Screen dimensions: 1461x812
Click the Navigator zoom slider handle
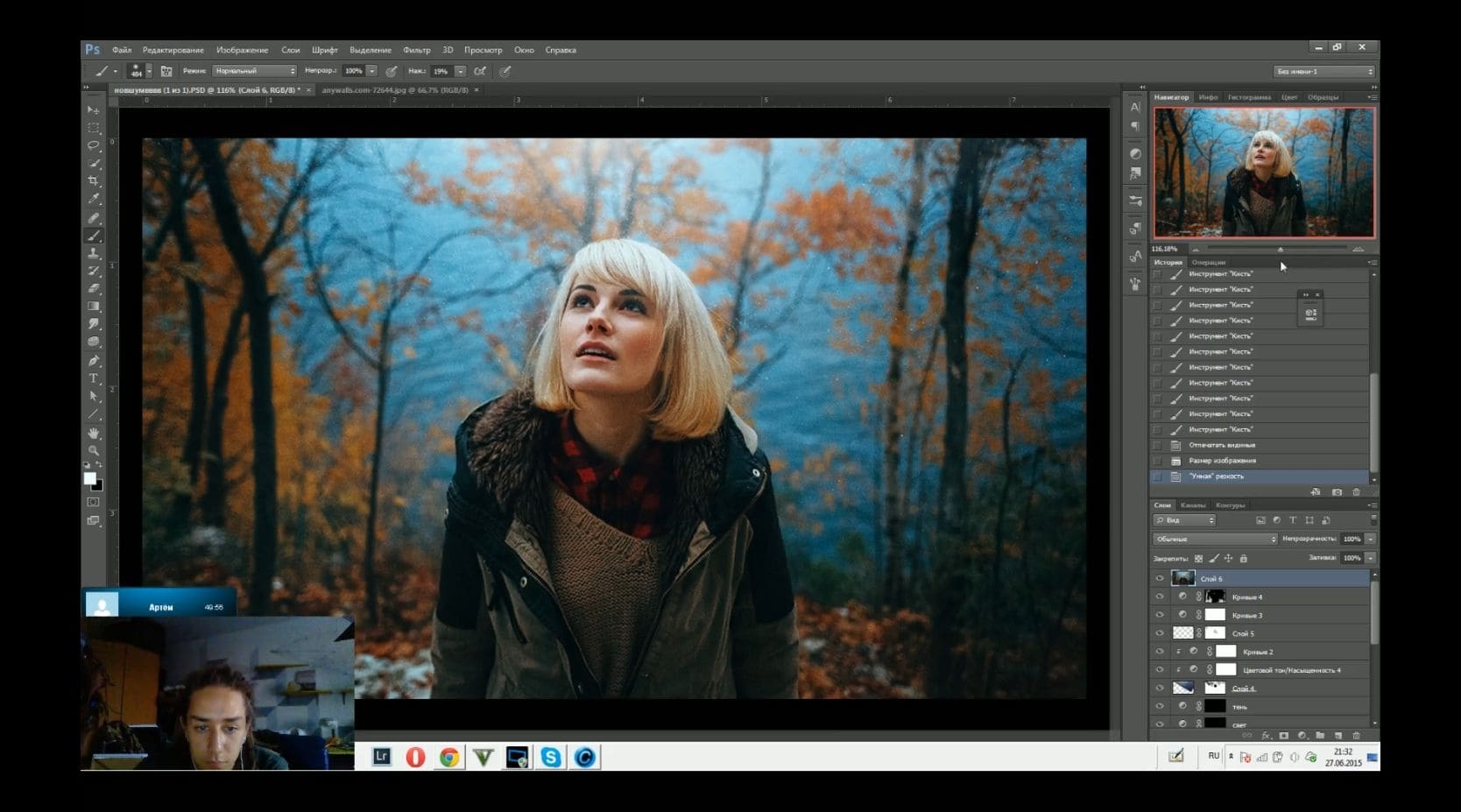[x=1281, y=250]
